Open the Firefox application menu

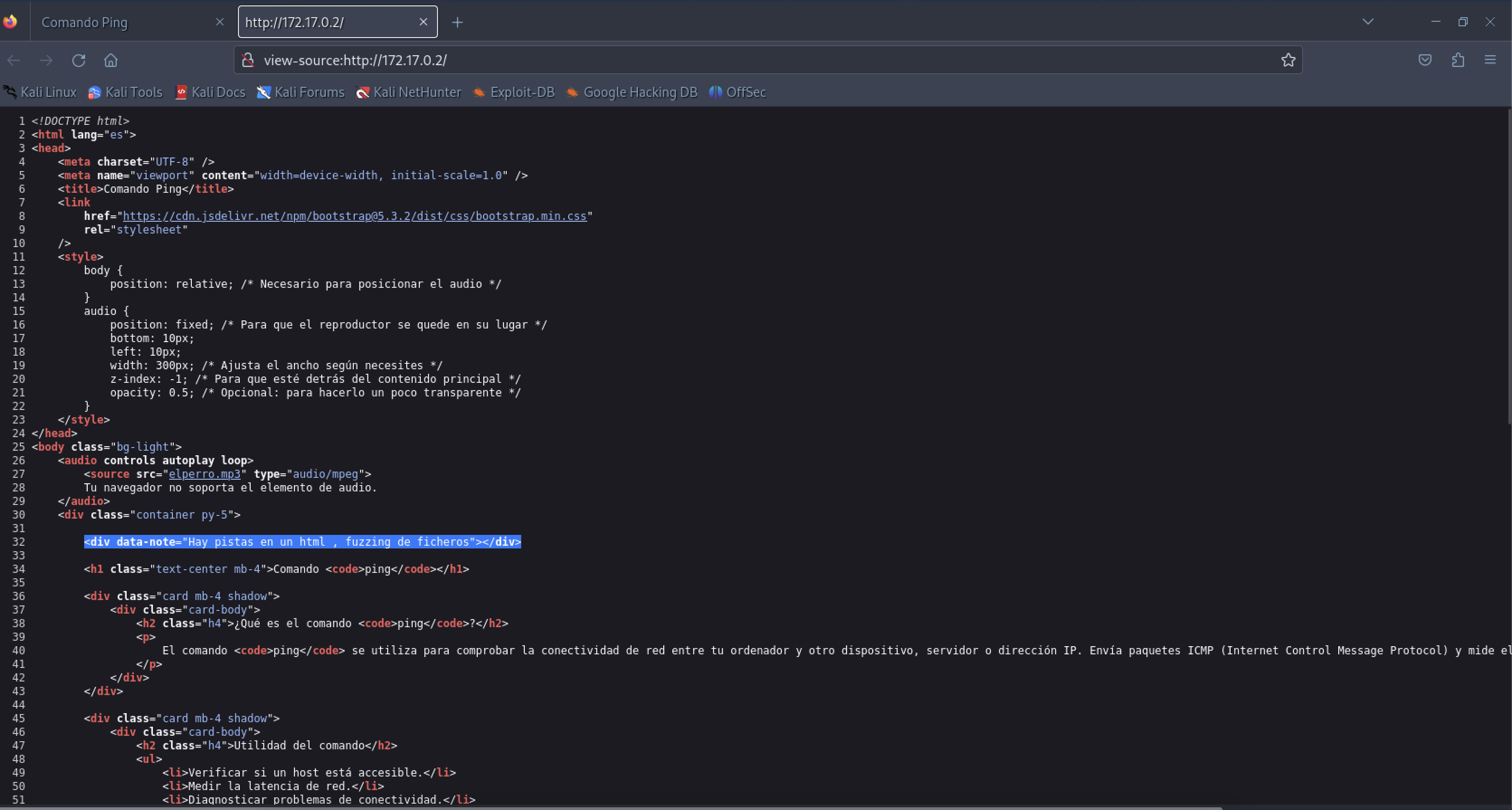1490,60
